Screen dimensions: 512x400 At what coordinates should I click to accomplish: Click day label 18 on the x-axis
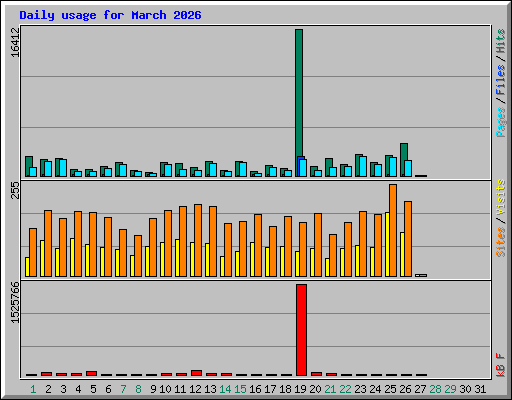click(x=285, y=389)
